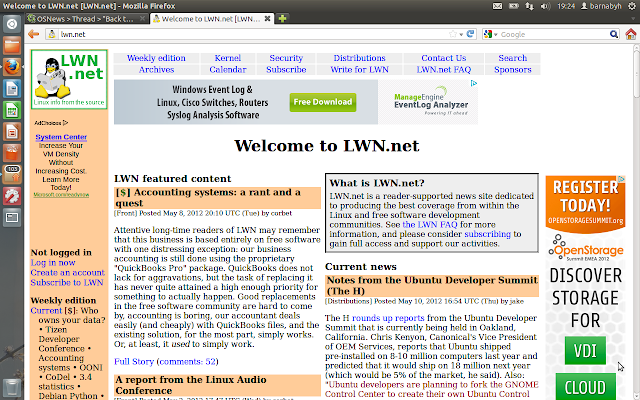Click the site identity icon in URL bar
The height and width of the screenshot is (400, 640).
click(x=52, y=34)
